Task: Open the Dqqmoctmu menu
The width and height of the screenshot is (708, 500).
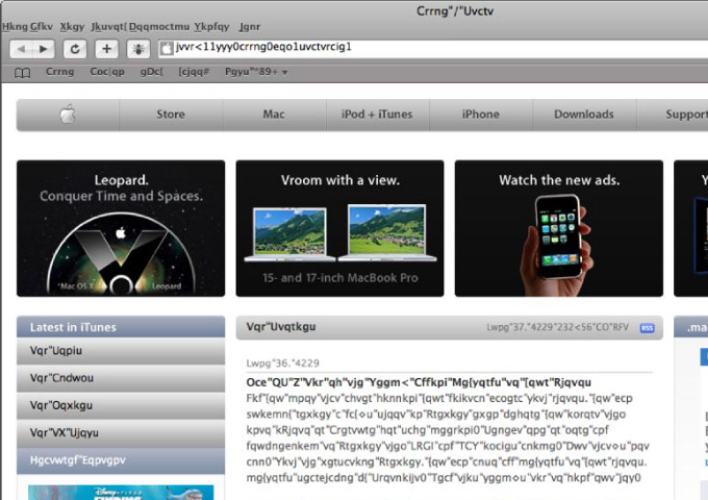Action: pos(159,27)
